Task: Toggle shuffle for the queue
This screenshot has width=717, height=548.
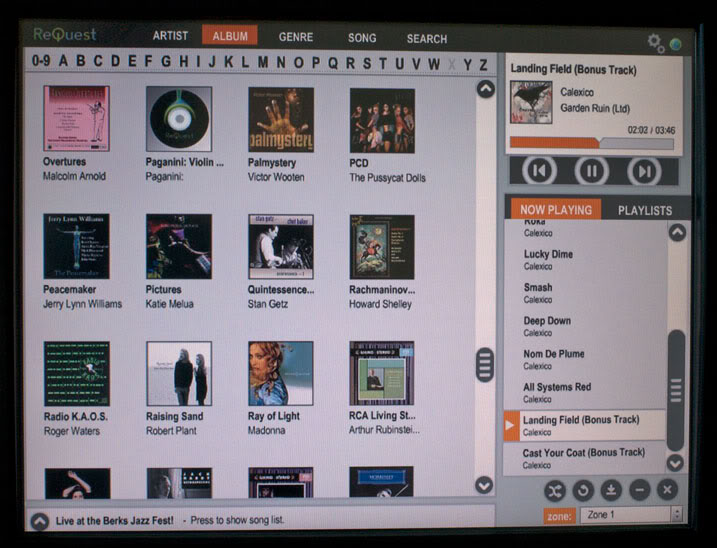Action: coord(555,491)
